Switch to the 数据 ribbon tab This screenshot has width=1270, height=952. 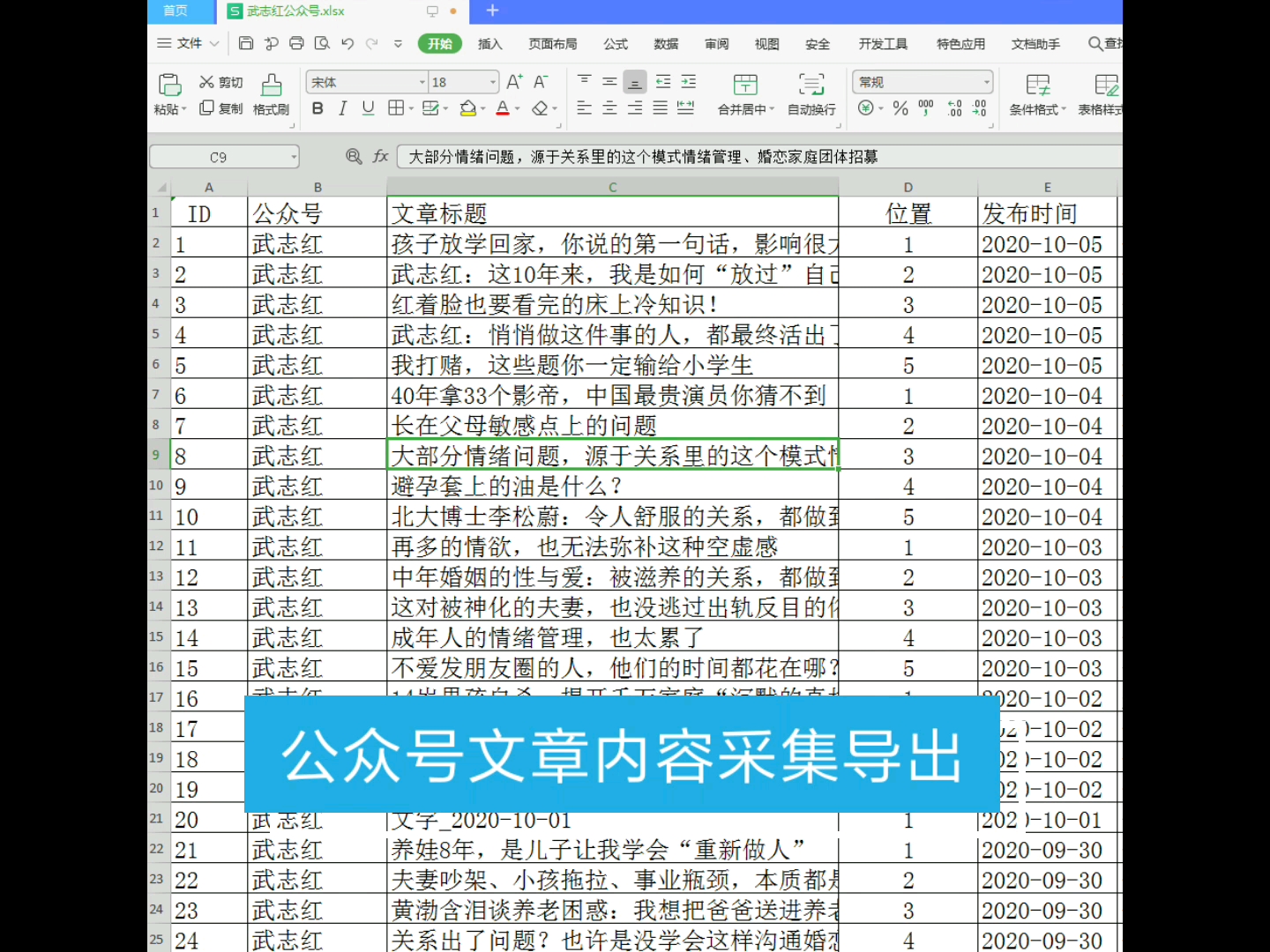666,43
